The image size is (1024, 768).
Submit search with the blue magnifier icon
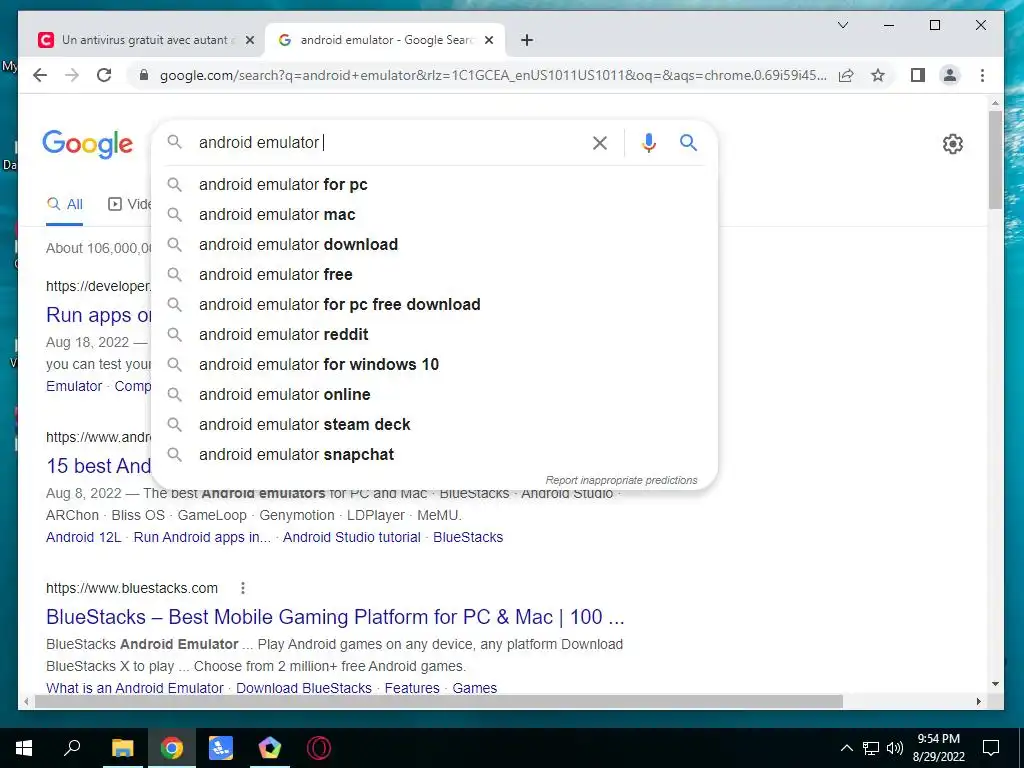point(688,142)
